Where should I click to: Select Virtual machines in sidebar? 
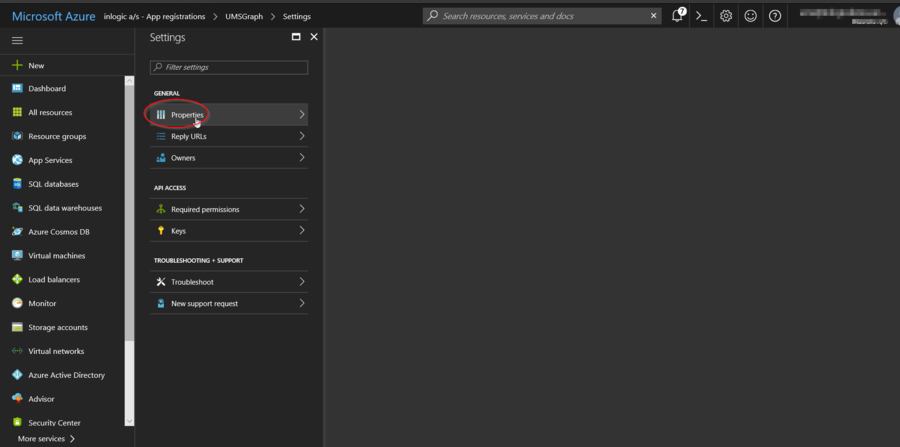coord(56,256)
